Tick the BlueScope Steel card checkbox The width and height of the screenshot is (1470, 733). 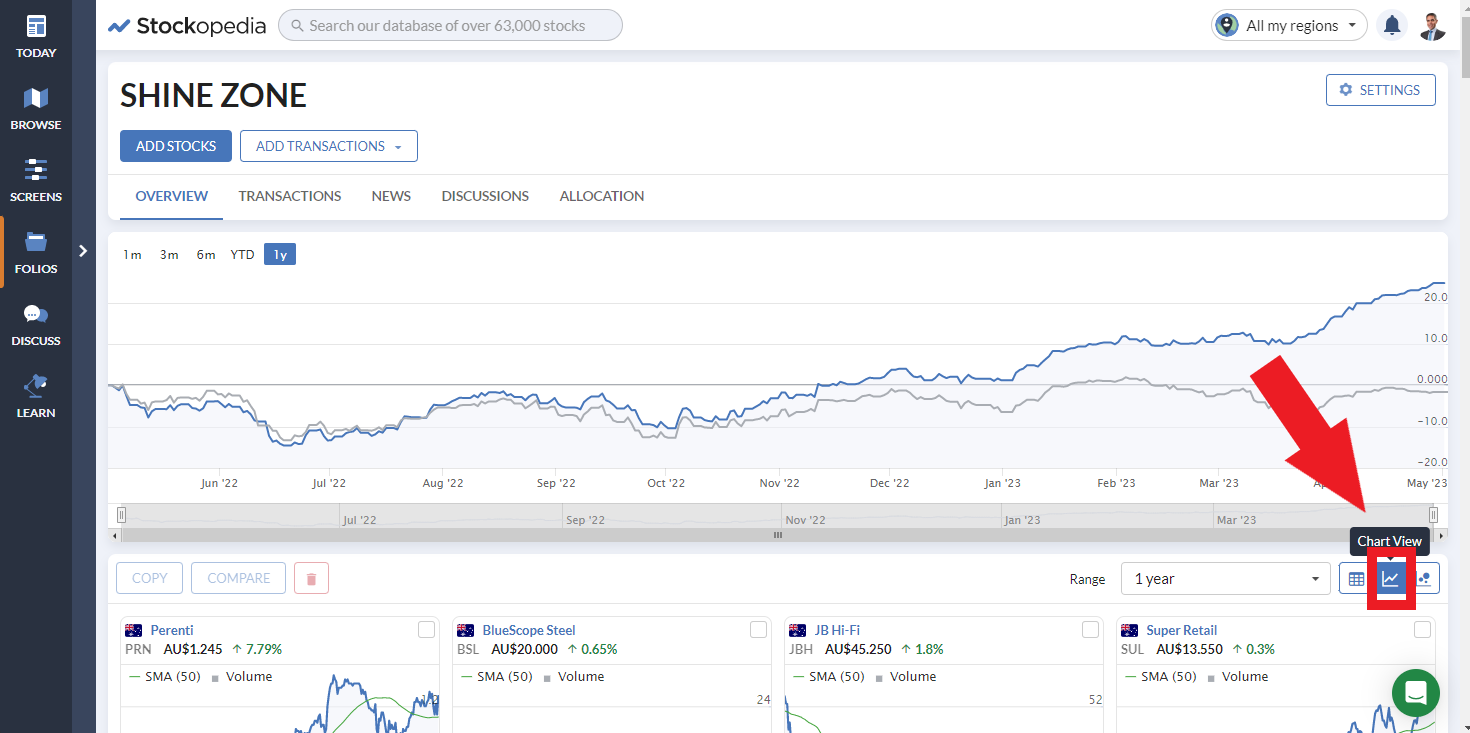[x=759, y=630]
